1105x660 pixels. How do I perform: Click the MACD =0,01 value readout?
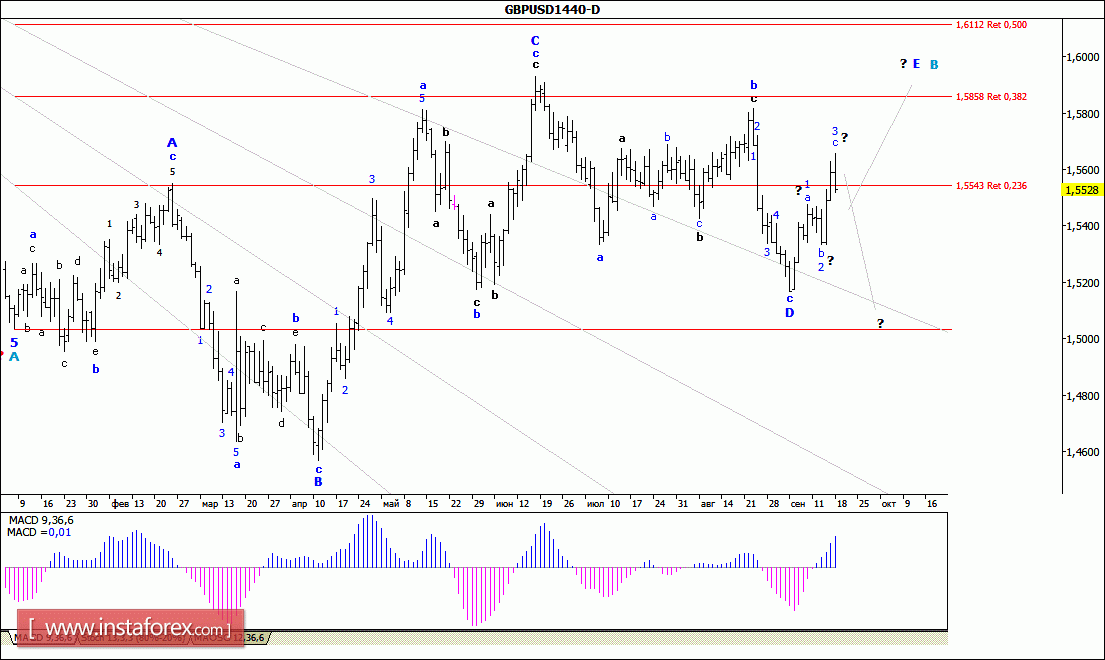tap(39, 533)
